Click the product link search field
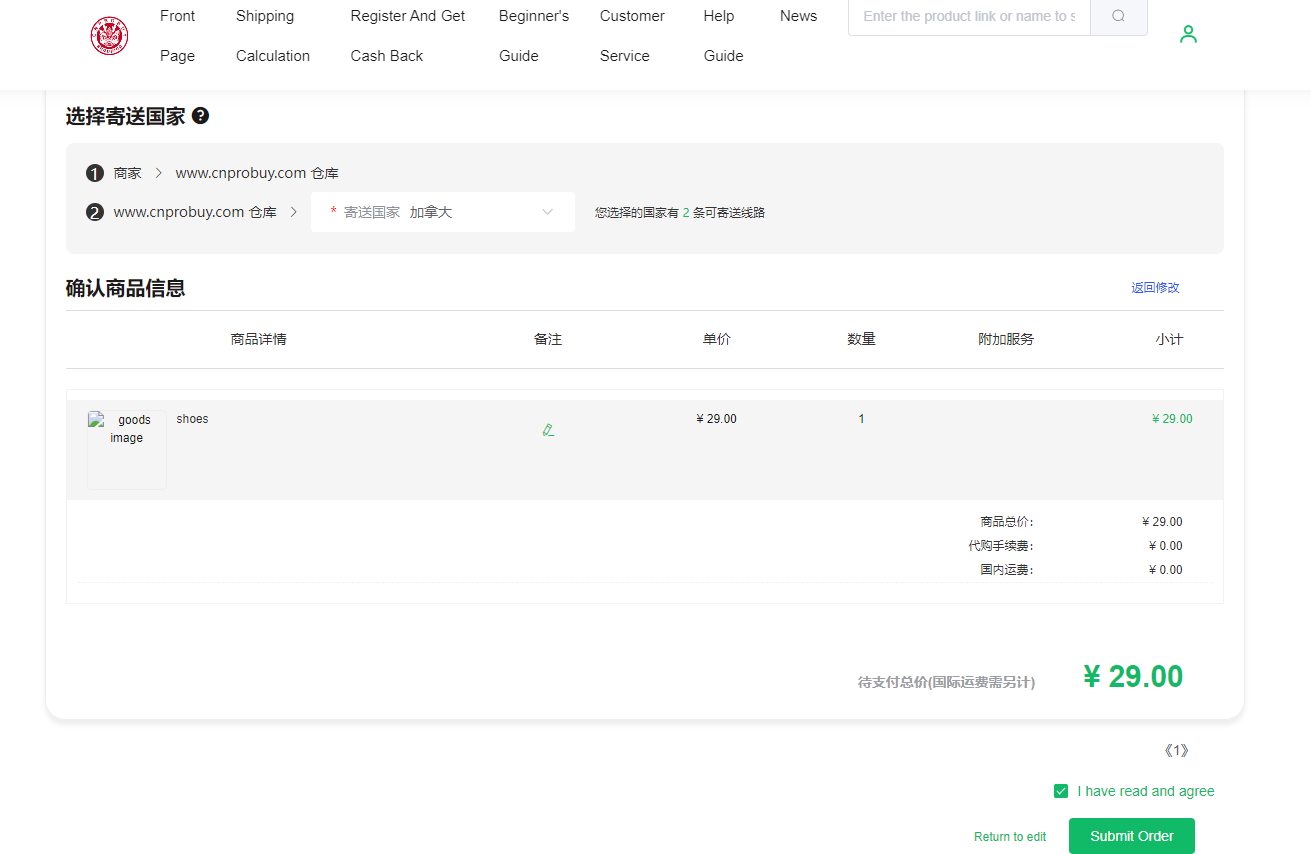This screenshot has width=1311, height=854. pos(969,16)
